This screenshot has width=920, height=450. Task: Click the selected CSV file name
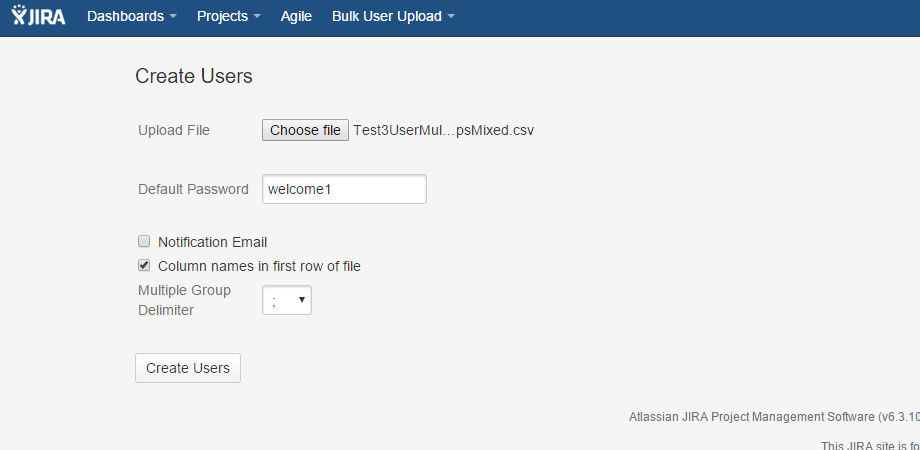tap(443, 130)
